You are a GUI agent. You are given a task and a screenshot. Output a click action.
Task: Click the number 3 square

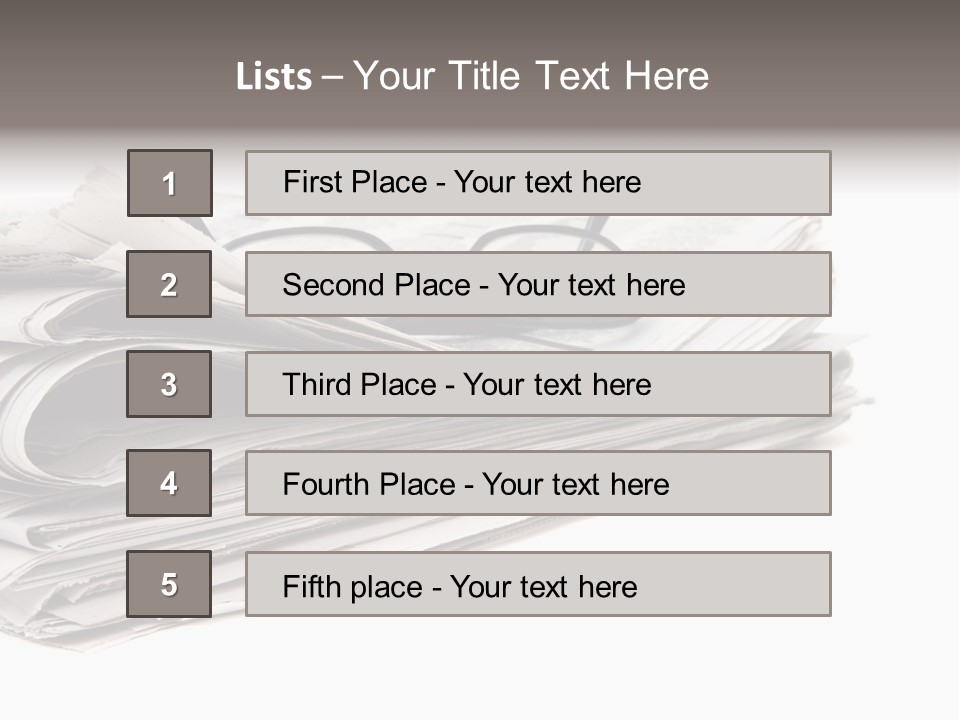click(169, 384)
